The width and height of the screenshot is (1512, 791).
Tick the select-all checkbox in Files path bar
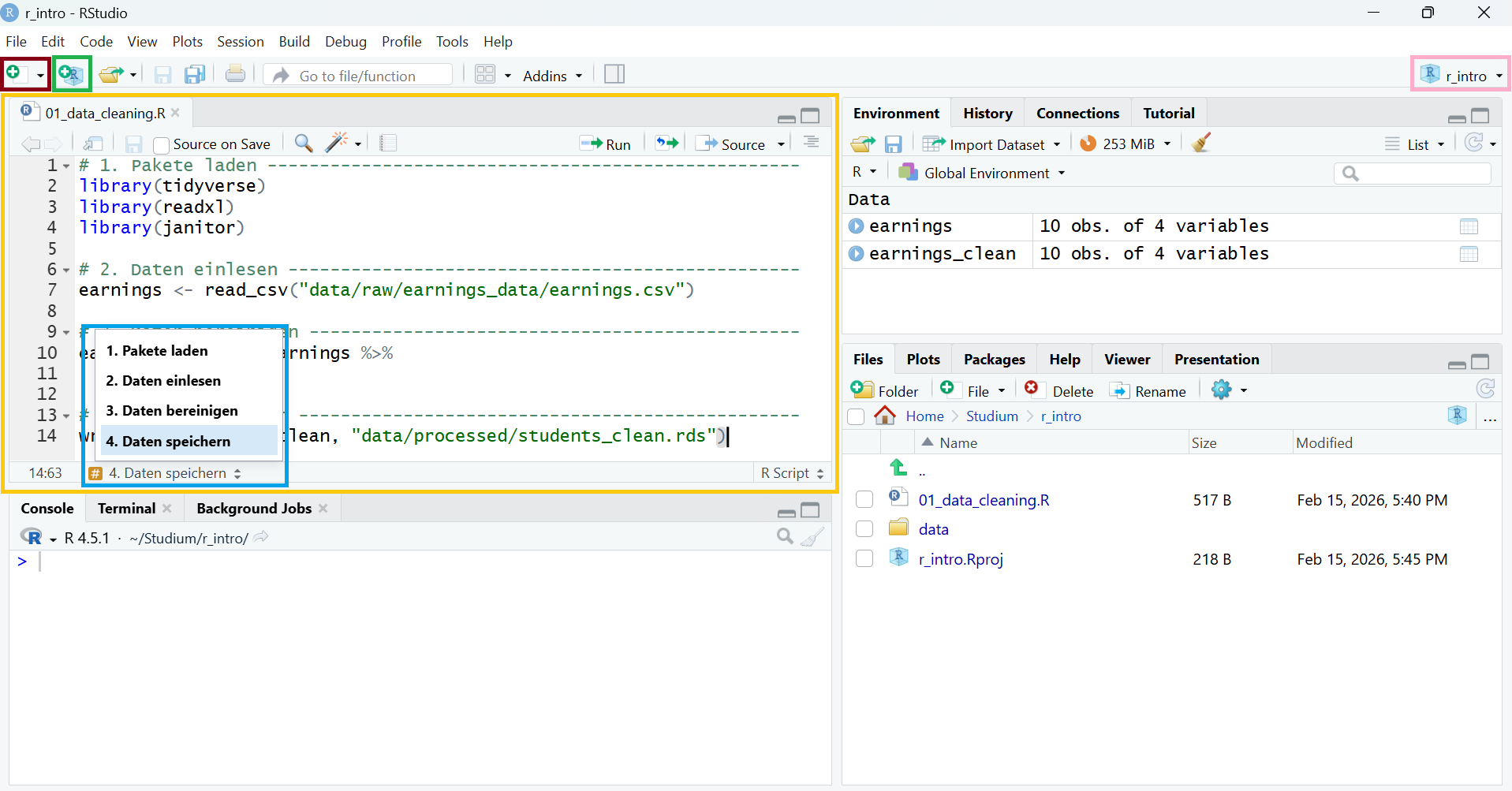[856, 416]
